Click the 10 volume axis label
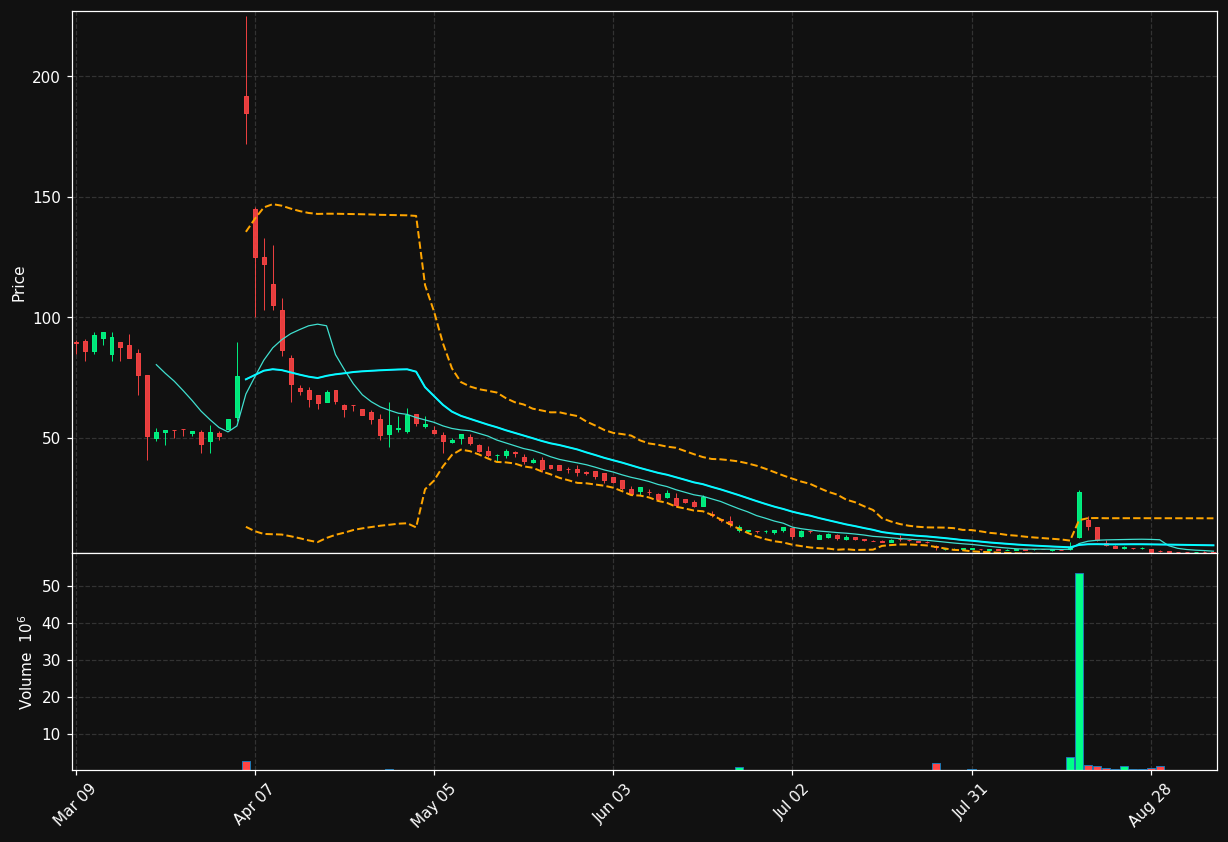 point(52,734)
